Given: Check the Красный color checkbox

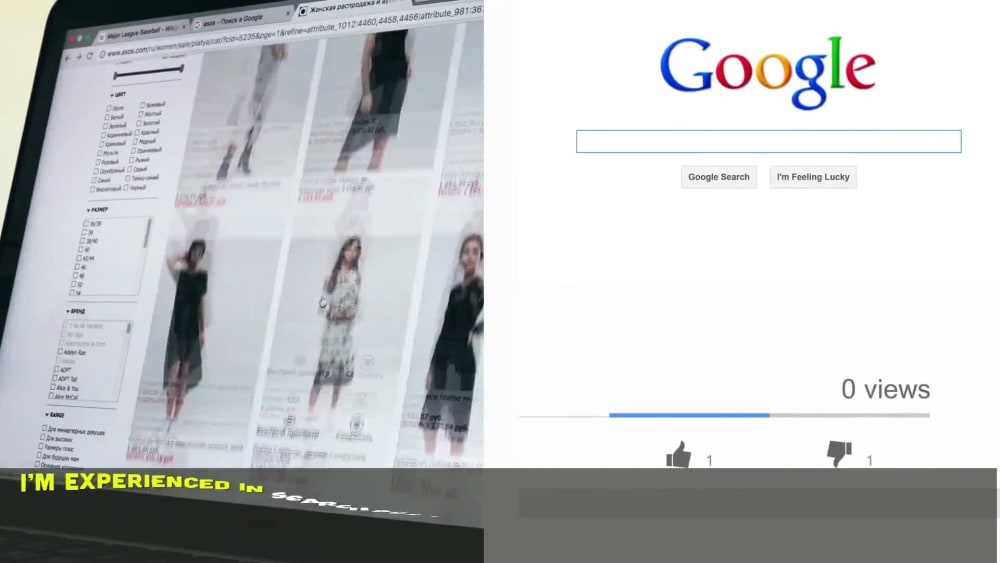Looking at the screenshot, I should point(137,133).
